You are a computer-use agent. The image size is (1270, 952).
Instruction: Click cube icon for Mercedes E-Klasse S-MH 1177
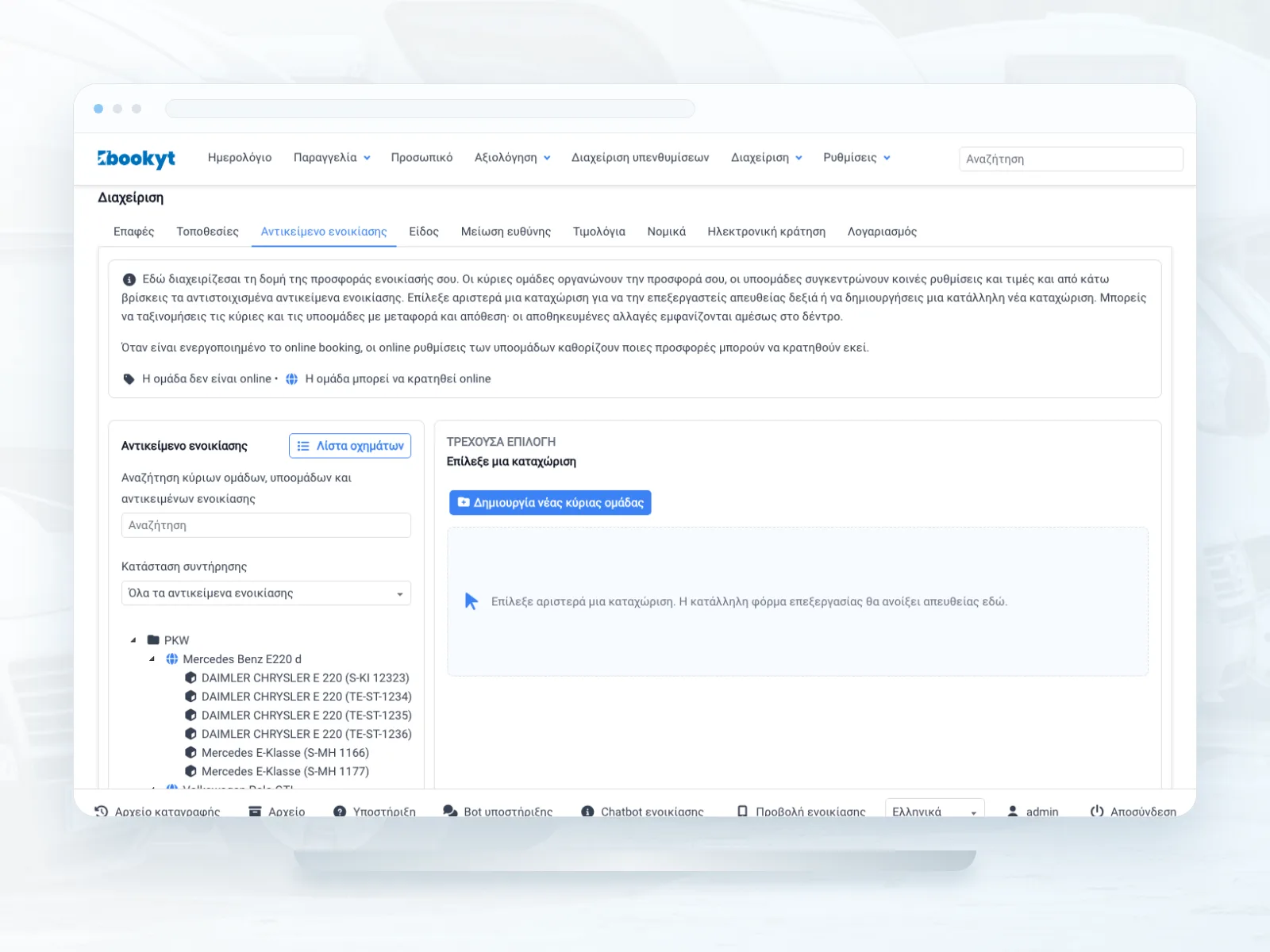(x=190, y=771)
